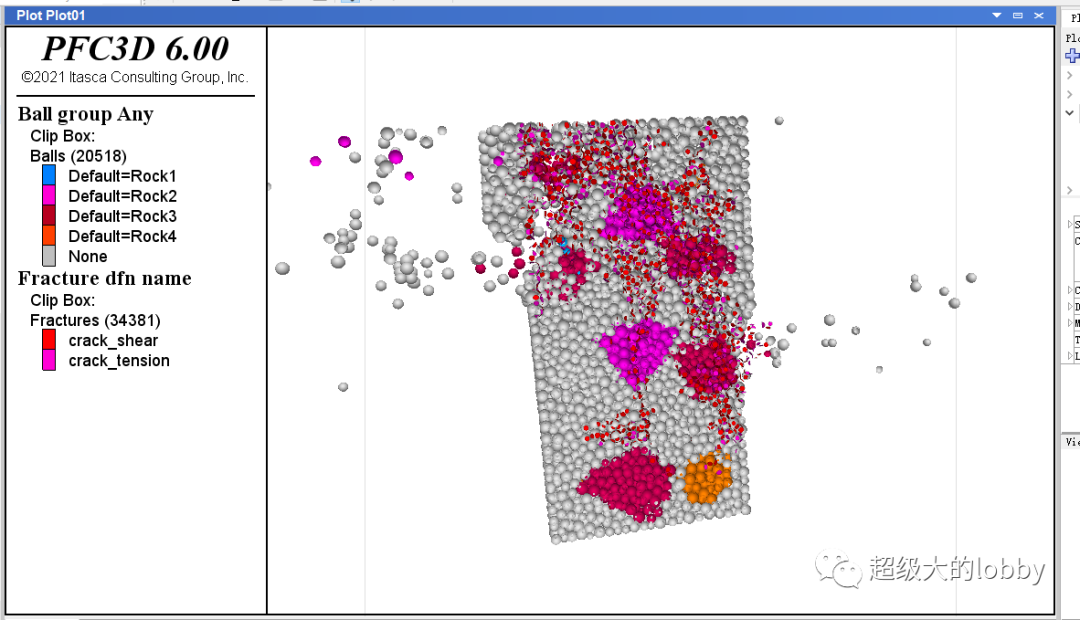The image size is (1080, 620).
Task: Click 'Clip Box:' under Ball group Any
Action: click(63, 136)
